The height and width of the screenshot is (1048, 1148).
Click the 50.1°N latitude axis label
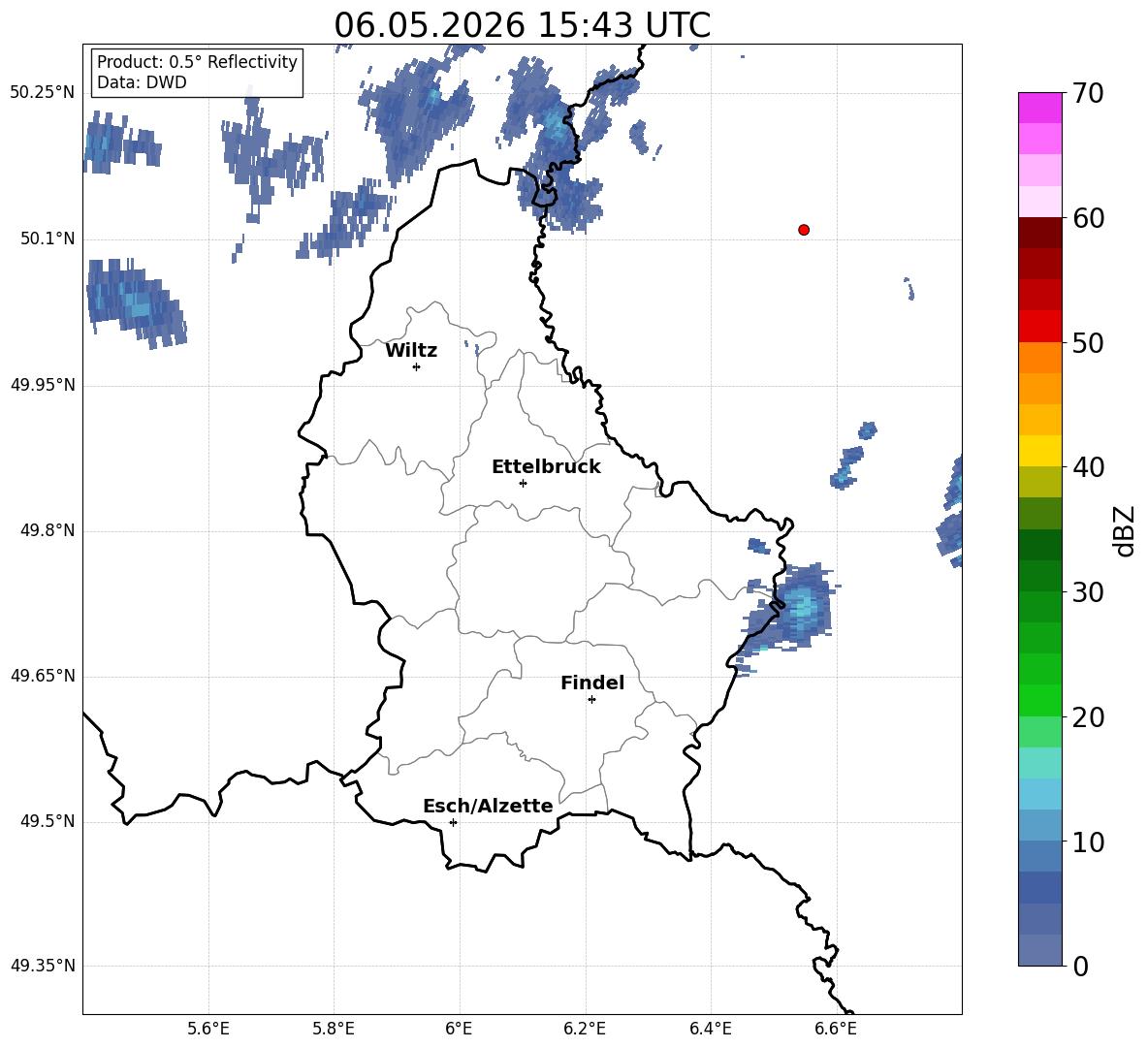43,238
